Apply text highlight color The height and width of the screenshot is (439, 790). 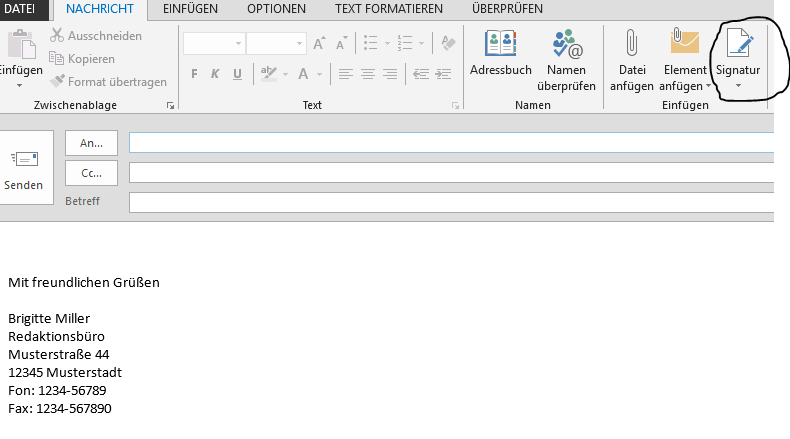click(269, 74)
